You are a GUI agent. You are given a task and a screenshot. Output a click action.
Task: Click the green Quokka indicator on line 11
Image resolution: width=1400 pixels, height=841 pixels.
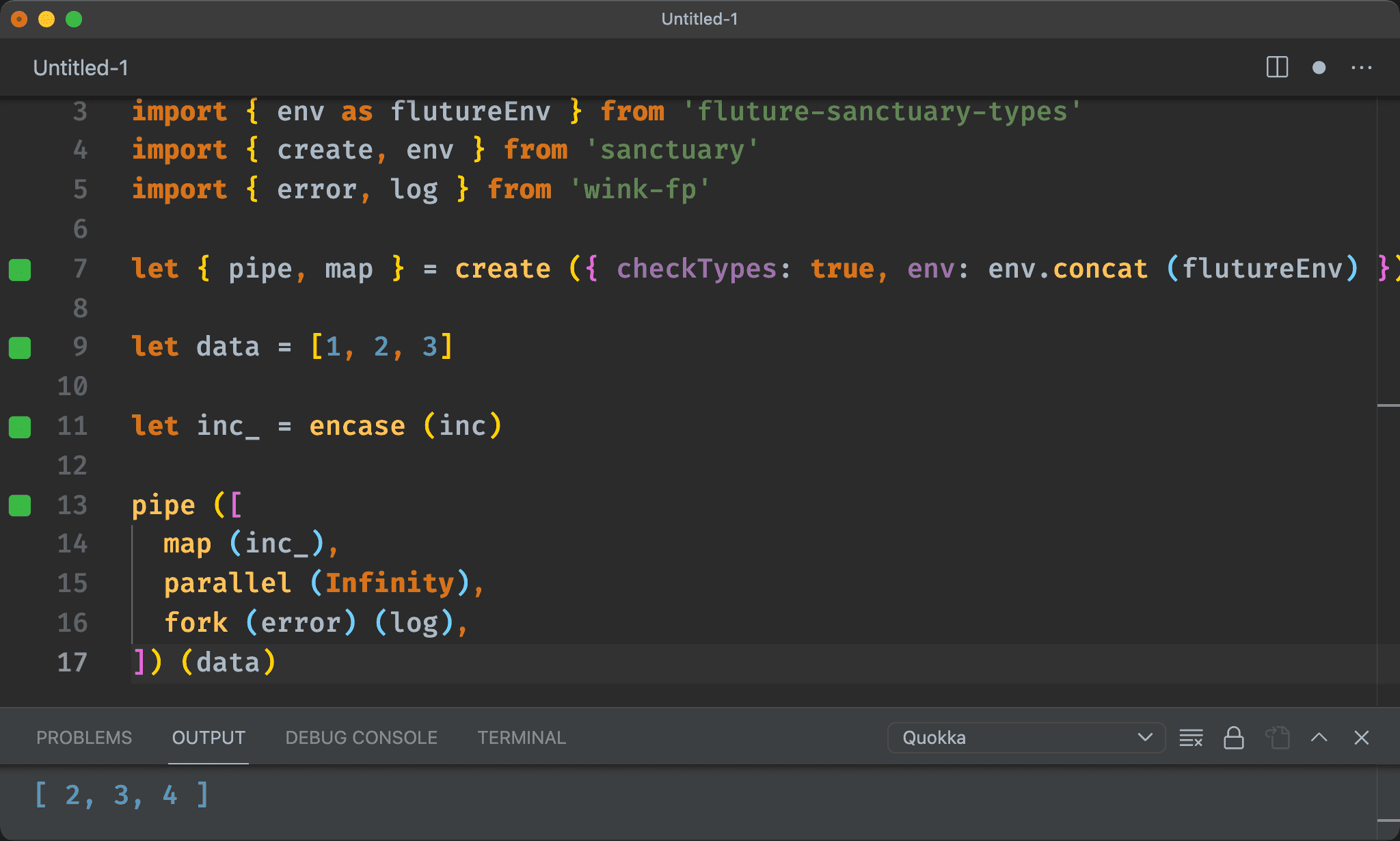tap(20, 427)
